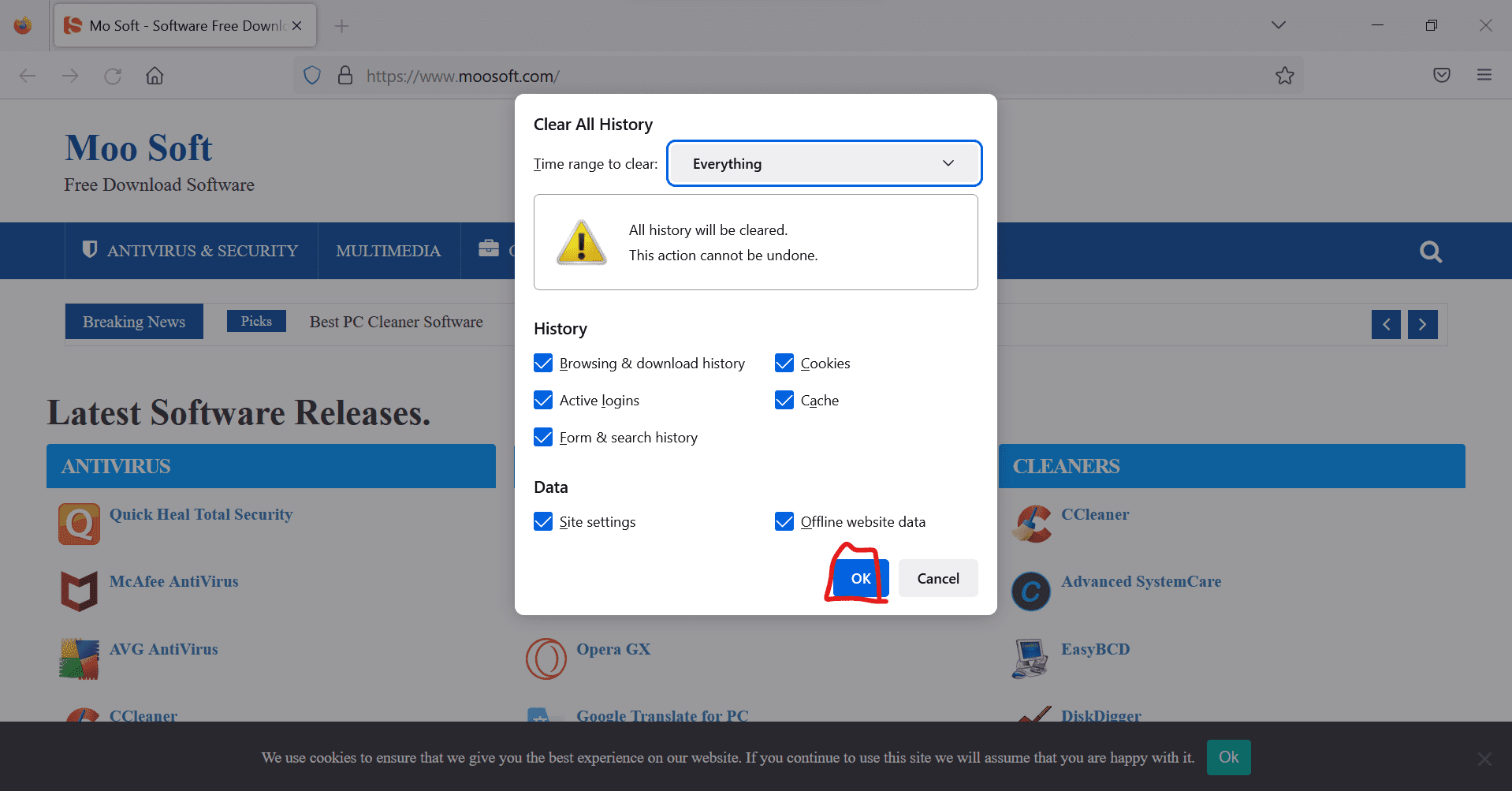This screenshot has height=791, width=1512.
Task: Open the site search magnifier
Action: (x=1431, y=252)
